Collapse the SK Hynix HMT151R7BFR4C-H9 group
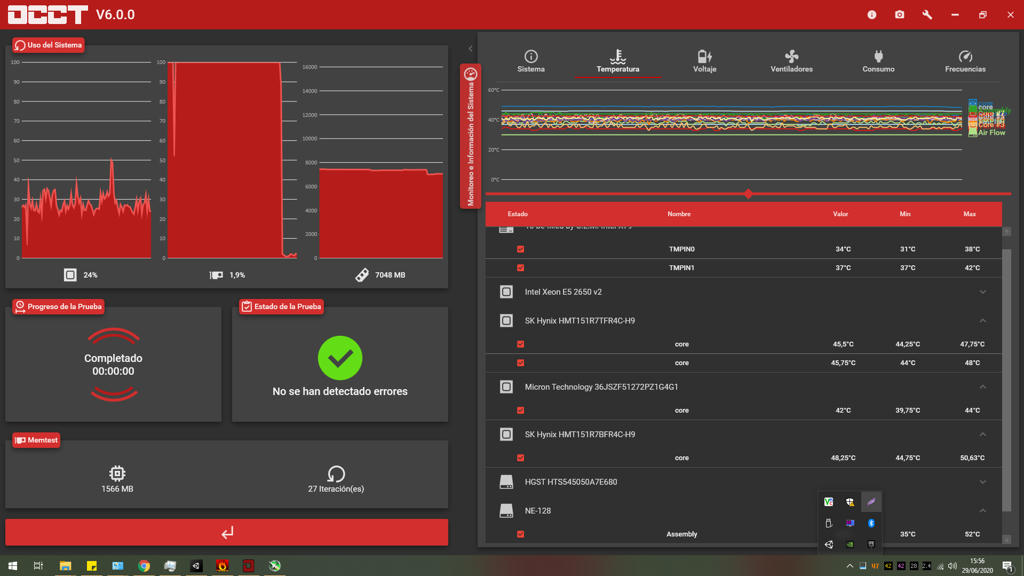The image size is (1024, 576). (982, 434)
